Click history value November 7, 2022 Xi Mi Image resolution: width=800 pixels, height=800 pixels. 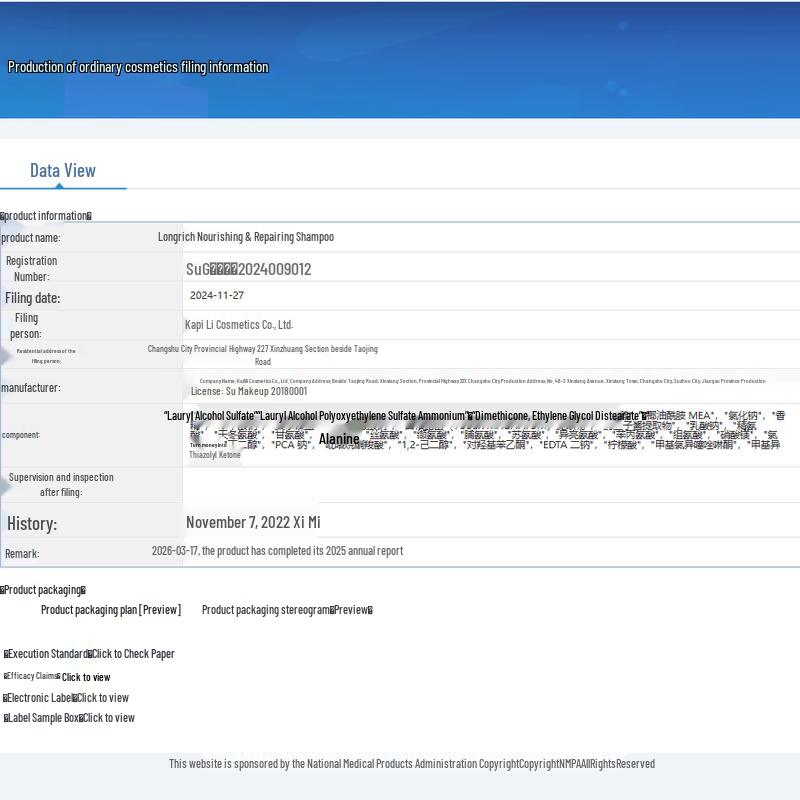pyautogui.click(x=253, y=522)
